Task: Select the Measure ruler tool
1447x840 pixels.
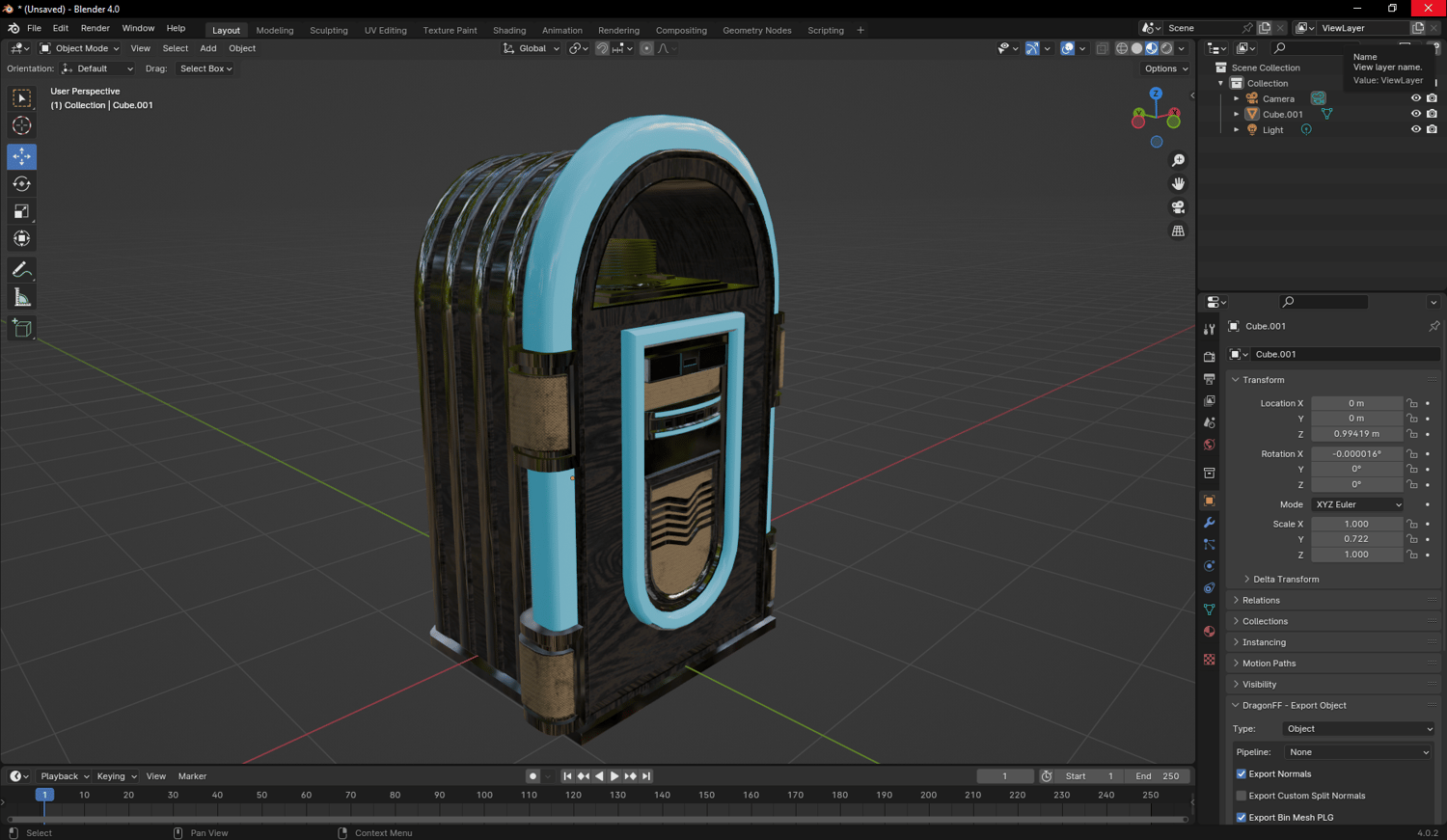Action: point(21,298)
